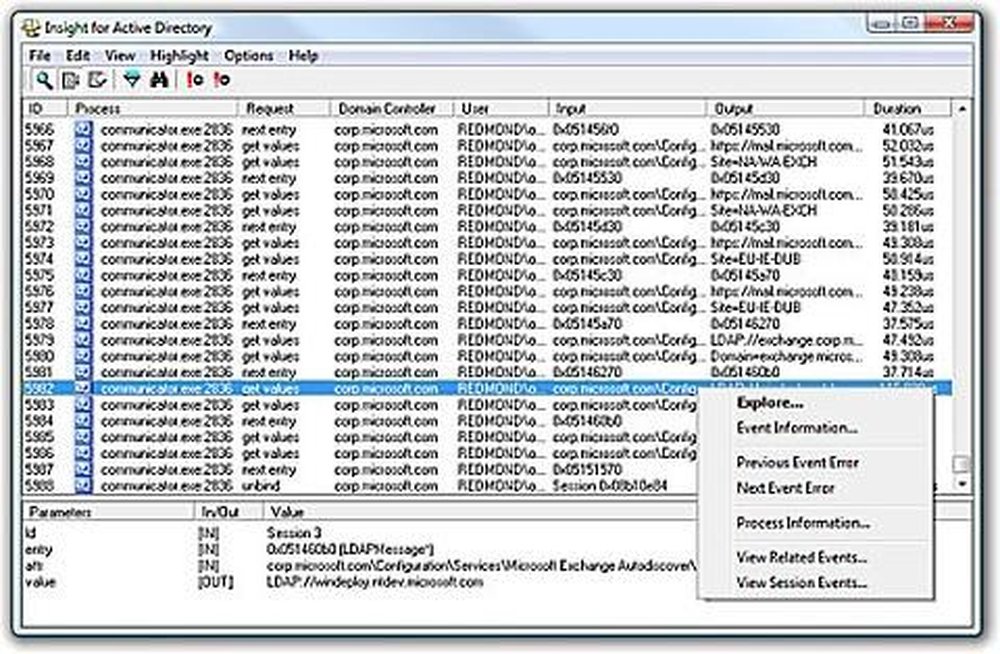Click 'Session 3' value in details pane

pyautogui.click(x=294, y=533)
